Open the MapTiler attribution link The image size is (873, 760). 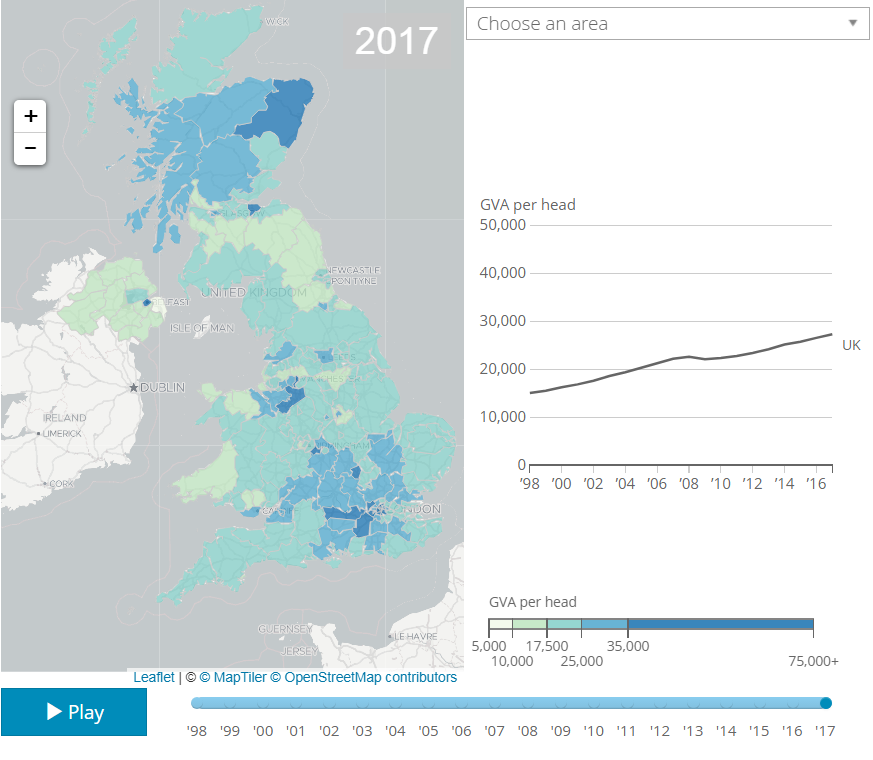click(233, 677)
